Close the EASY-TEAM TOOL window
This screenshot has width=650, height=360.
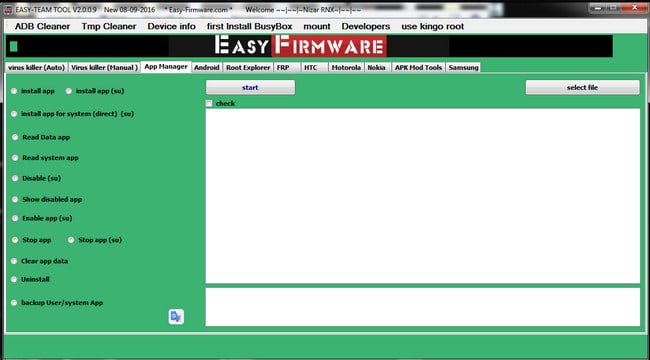(x=634, y=8)
